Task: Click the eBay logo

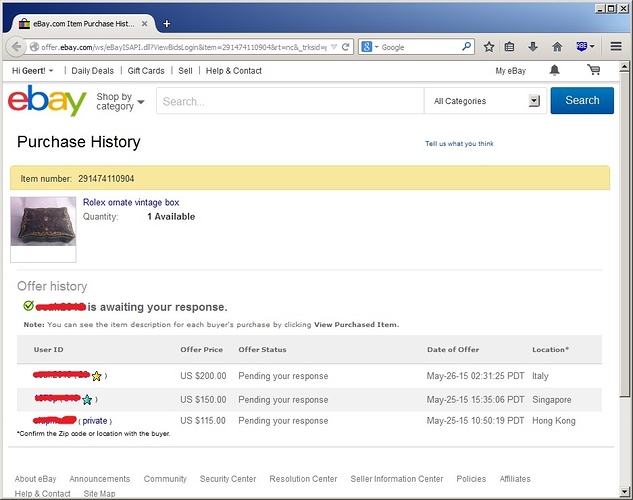Action: point(47,100)
